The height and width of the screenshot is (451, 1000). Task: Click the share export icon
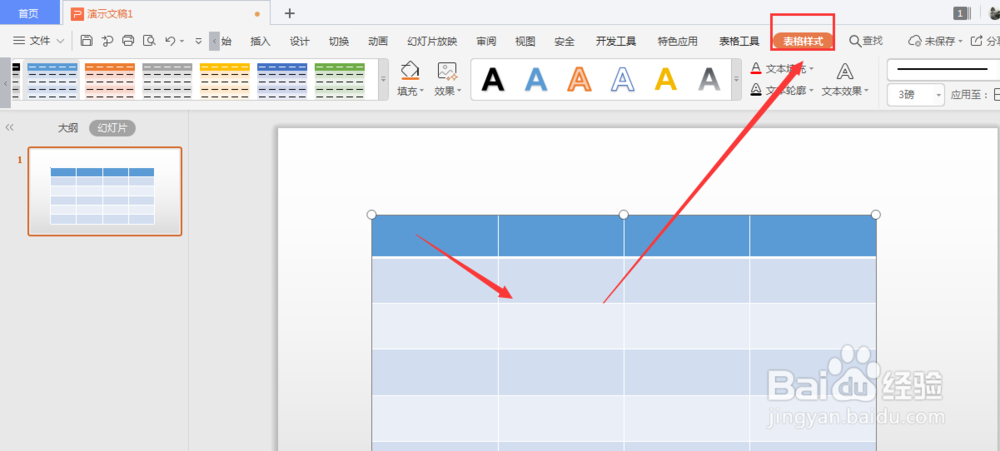pyautogui.click(x=976, y=41)
